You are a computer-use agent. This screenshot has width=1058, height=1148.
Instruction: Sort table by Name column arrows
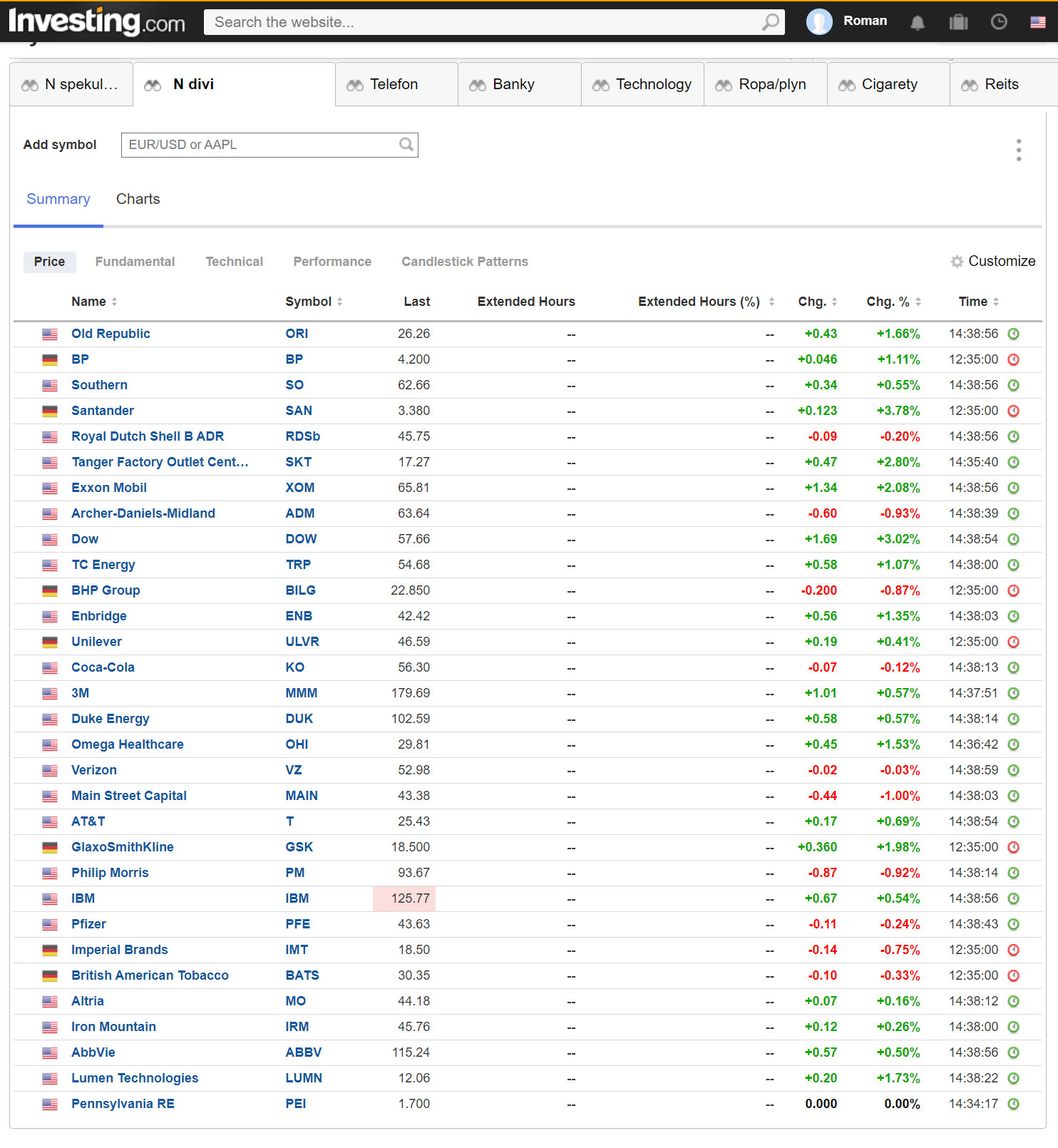[114, 302]
